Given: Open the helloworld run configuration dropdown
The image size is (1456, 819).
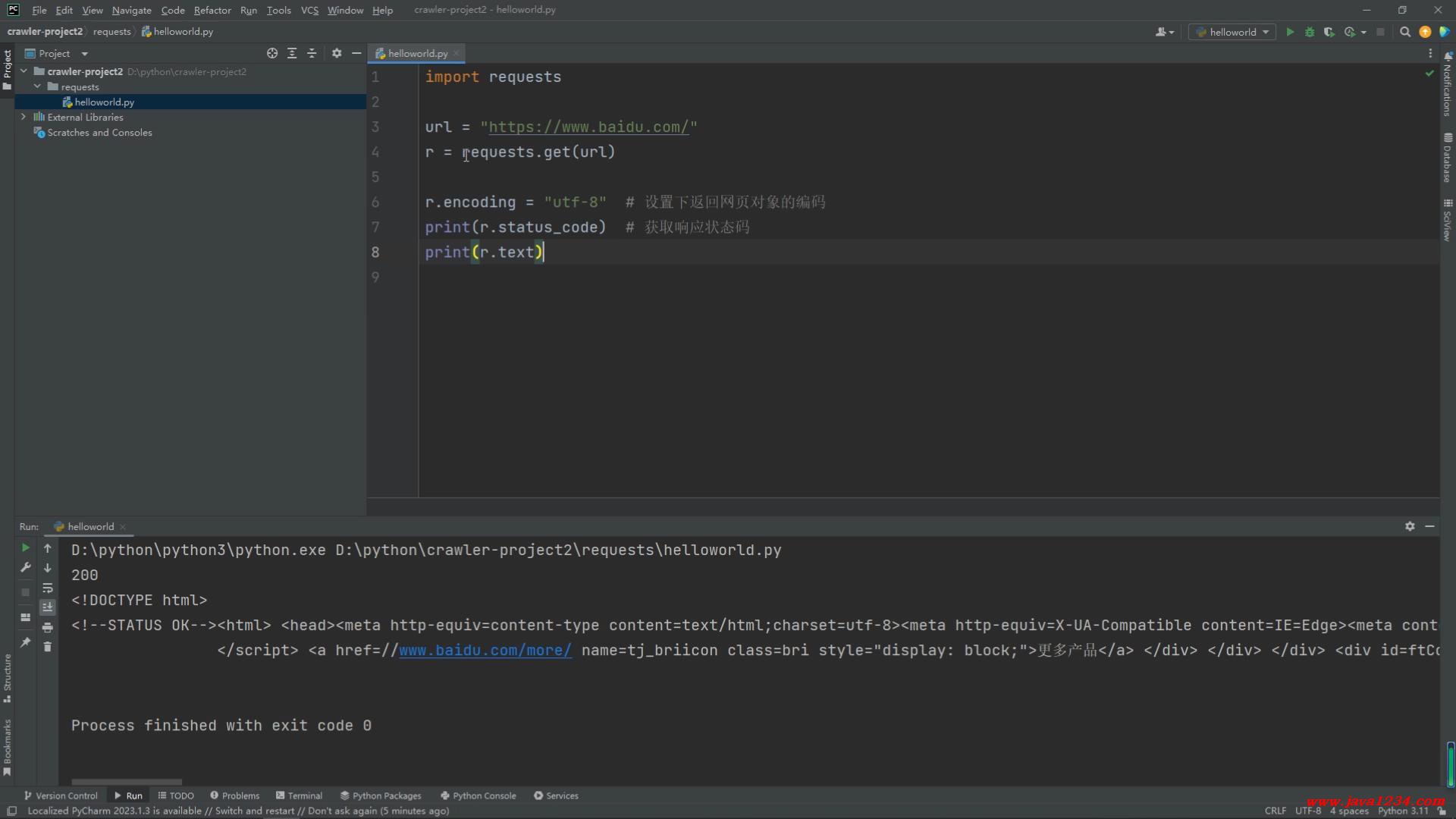Looking at the screenshot, I should click(x=1232, y=32).
